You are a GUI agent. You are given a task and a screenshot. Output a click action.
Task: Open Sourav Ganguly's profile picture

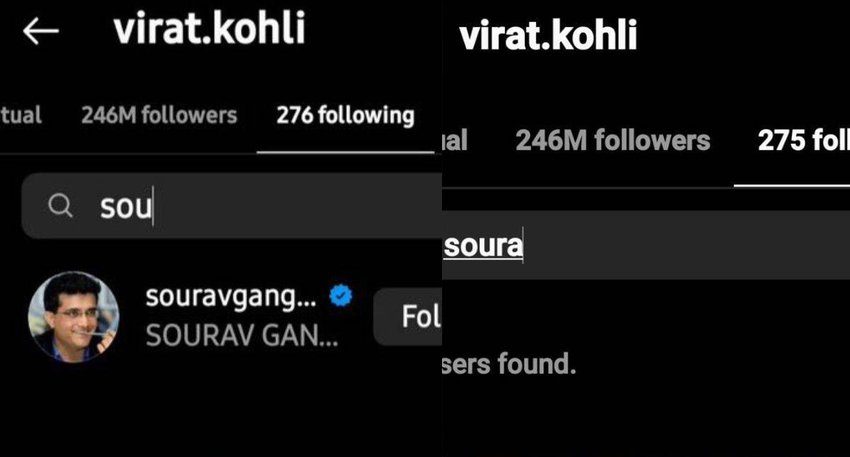click(x=74, y=317)
